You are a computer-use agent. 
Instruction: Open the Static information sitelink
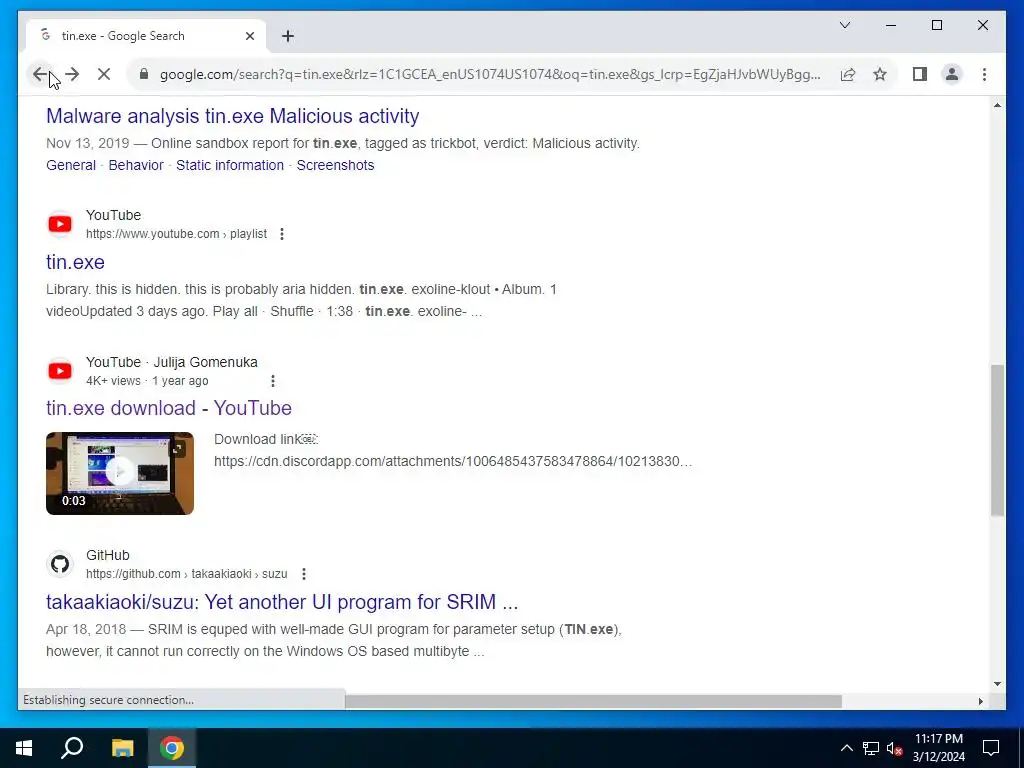pyautogui.click(x=230, y=165)
